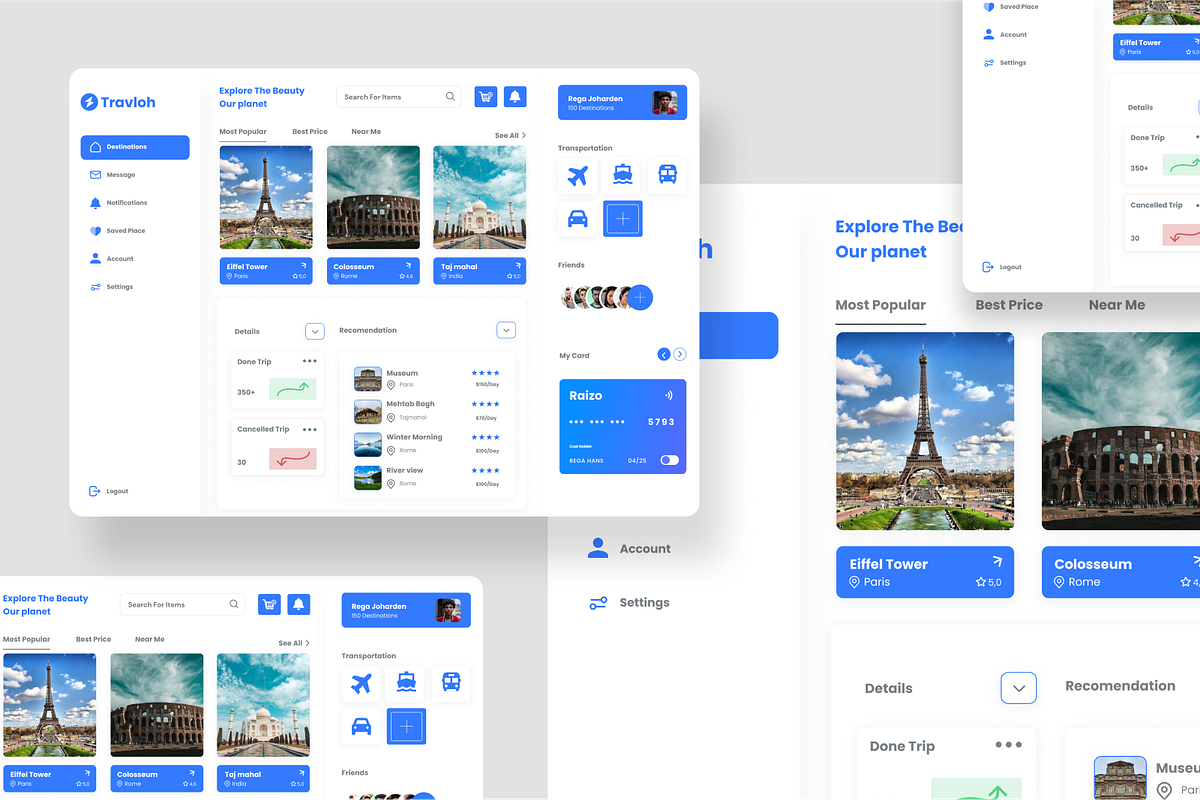
Task: Toggle the Raizo card switch
Action: tap(669, 460)
